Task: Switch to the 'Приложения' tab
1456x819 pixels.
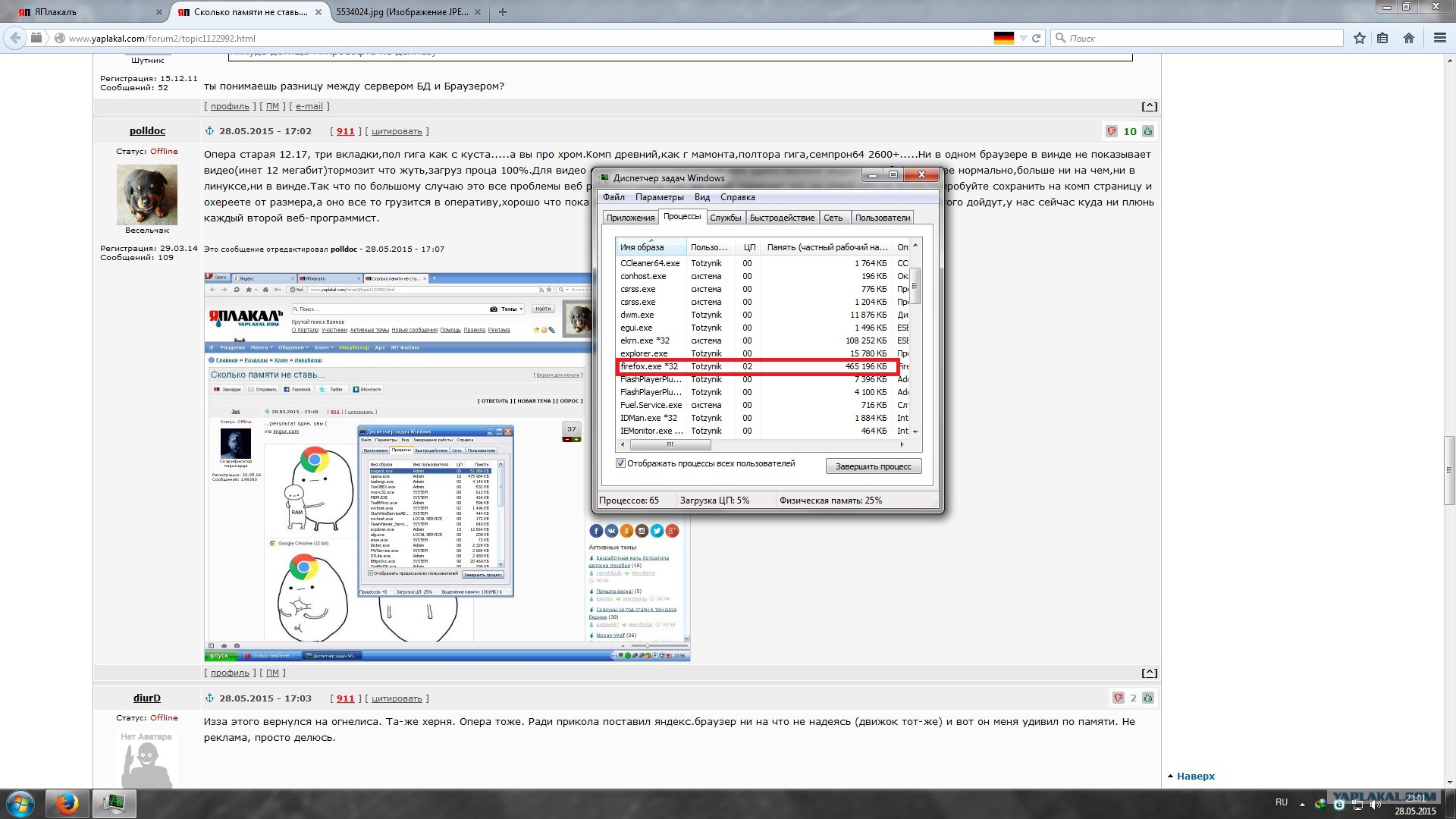Action: [631, 218]
